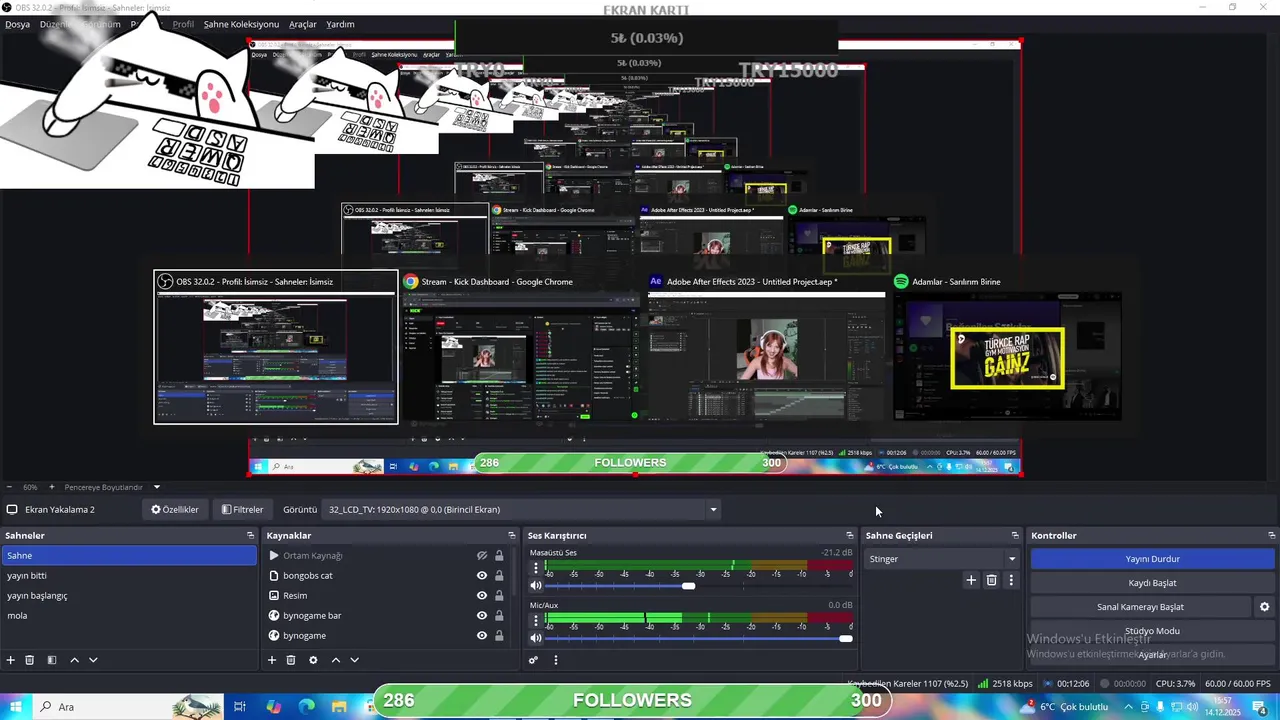Open the Profil menu
1280x720 pixels.
tap(183, 24)
